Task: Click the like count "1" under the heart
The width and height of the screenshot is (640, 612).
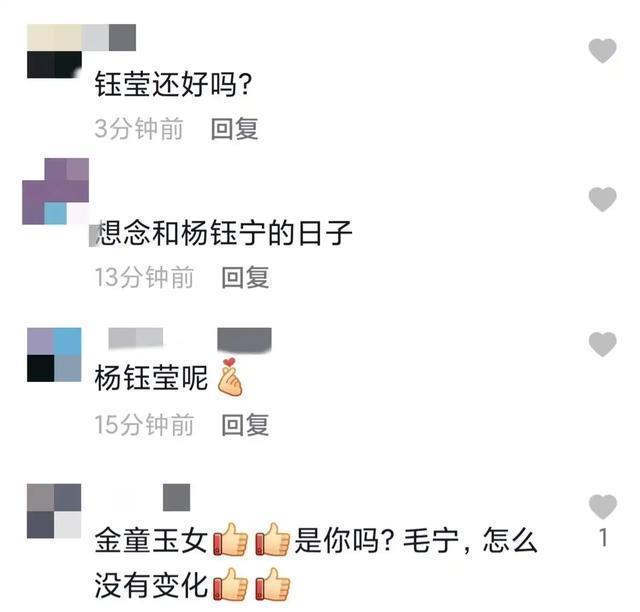Action: pos(603,538)
